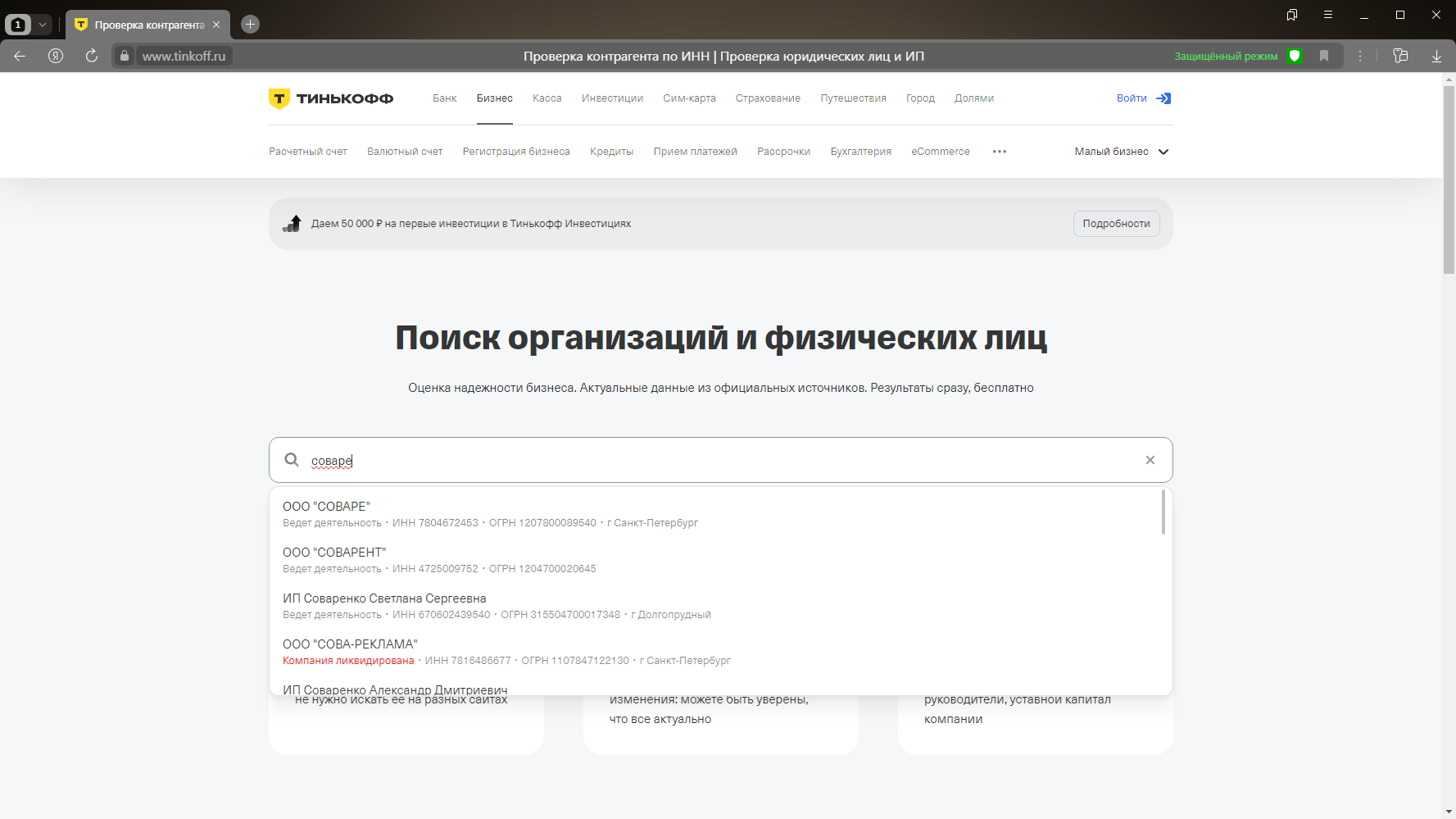Open the browser vertical dots menu
The width and height of the screenshot is (1456, 819).
click(x=1360, y=56)
